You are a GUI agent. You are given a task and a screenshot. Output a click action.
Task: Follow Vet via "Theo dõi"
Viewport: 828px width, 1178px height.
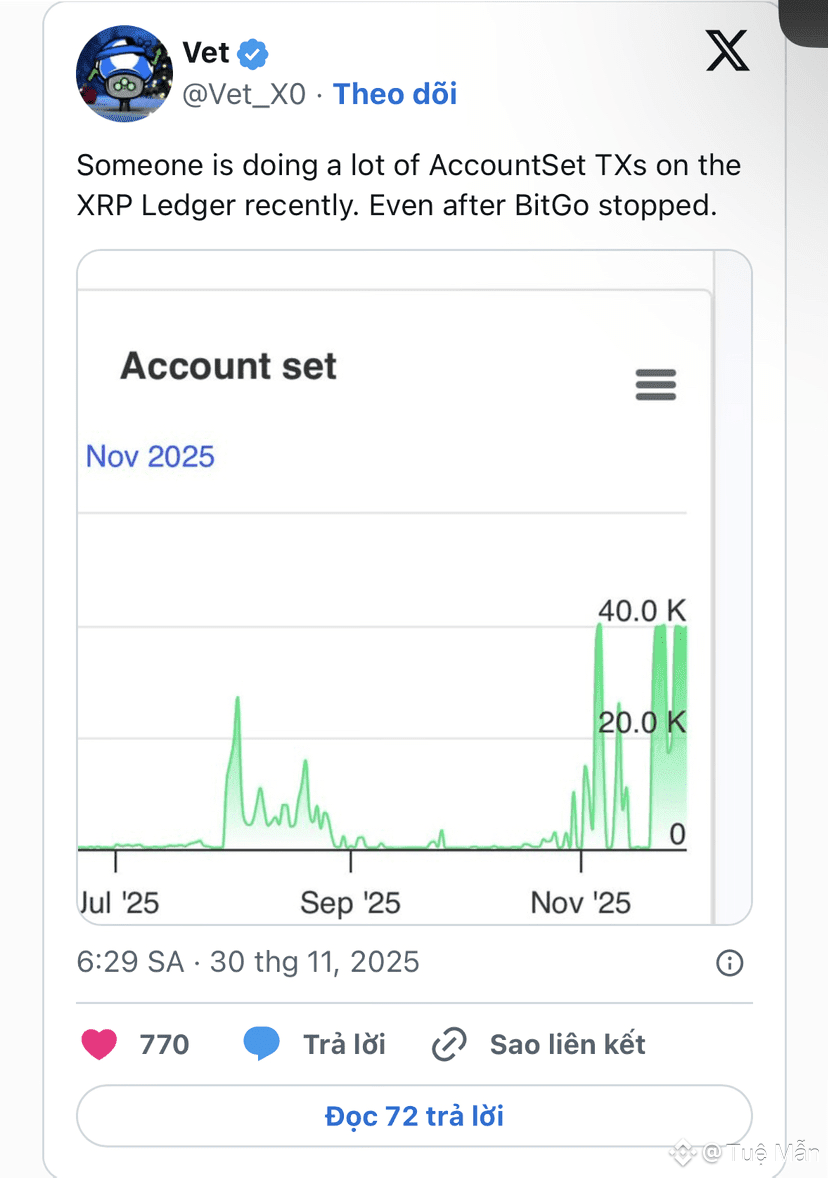(394, 94)
